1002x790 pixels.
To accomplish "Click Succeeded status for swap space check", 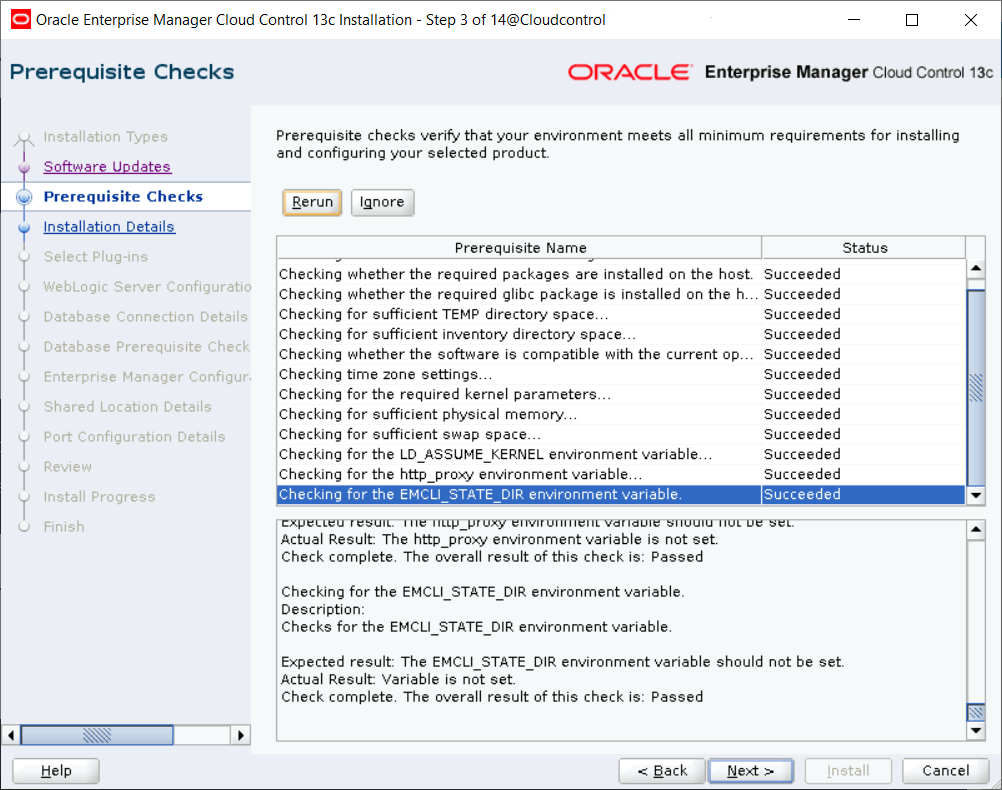I will pyautogui.click(x=802, y=434).
